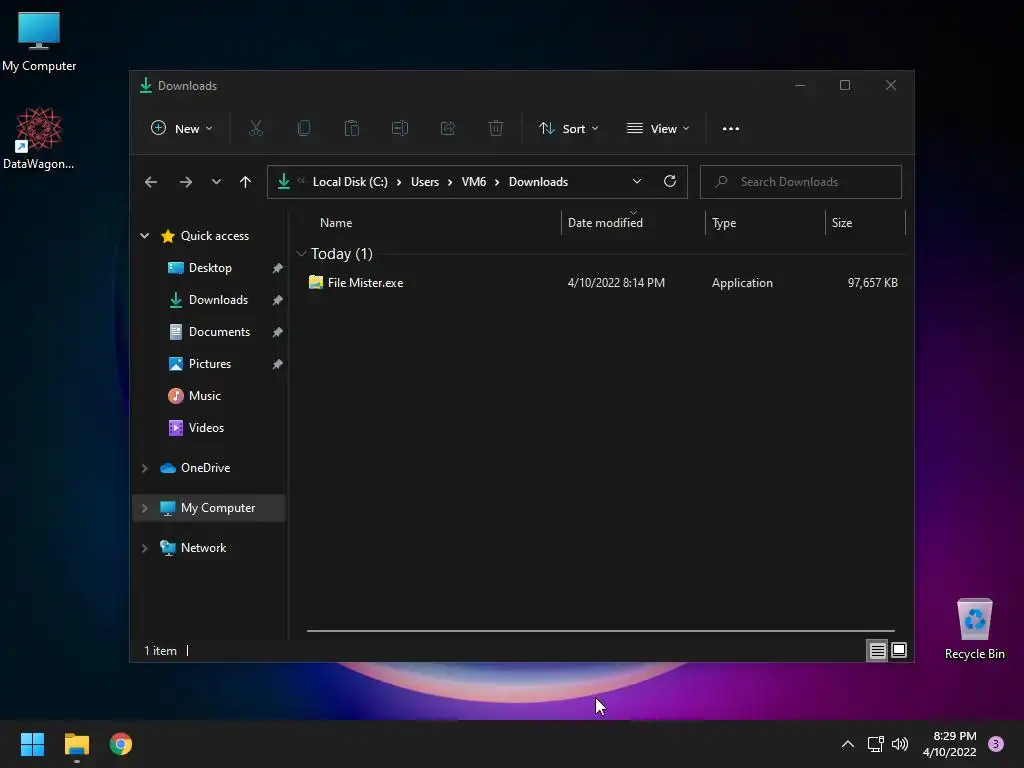Viewport: 1024px width, 768px height.
Task: Open recent locations dropdown chevron
Action: (x=216, y=182)
